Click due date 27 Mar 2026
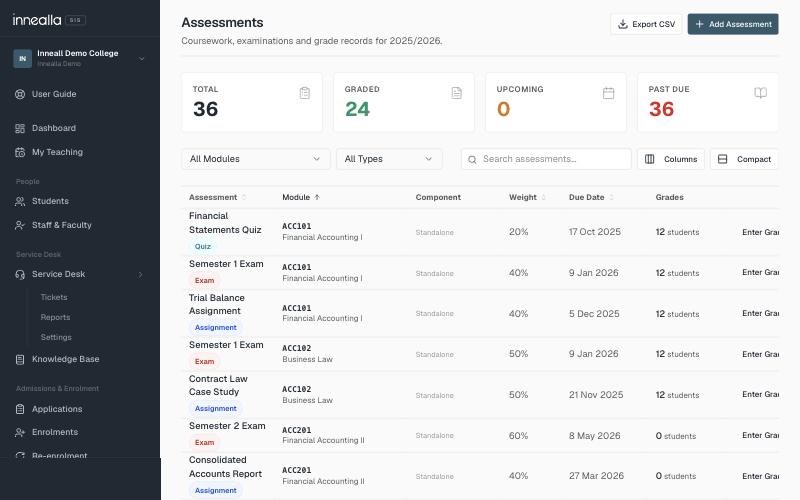This screenshot has width=800, height=500. 596,476
